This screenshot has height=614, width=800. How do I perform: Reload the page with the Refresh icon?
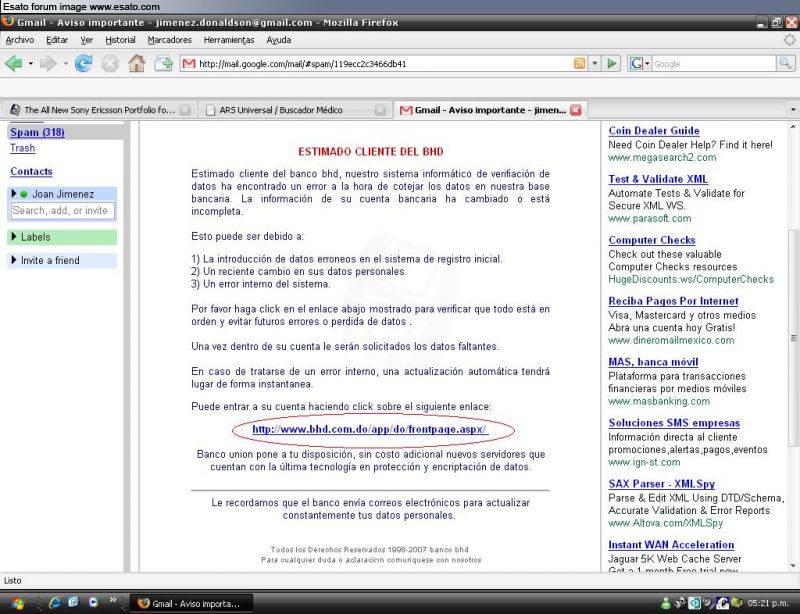(x=84, y=63)
